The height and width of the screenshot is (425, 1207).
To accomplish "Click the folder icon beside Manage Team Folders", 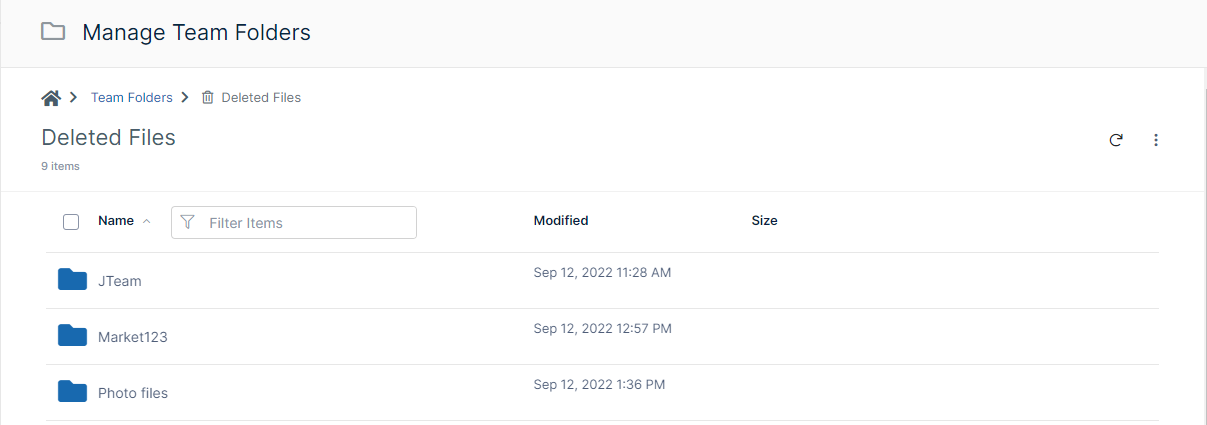I will (53, 32).
